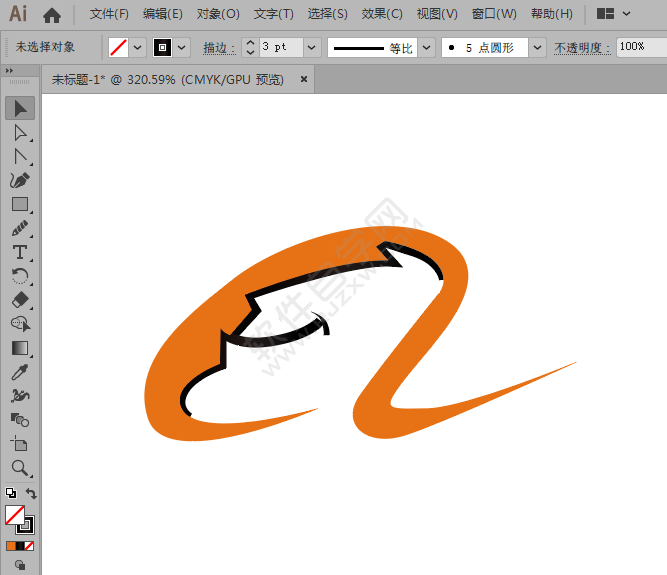
Task: Select the Direct Selection tool
Action: (x=20, y=133)
